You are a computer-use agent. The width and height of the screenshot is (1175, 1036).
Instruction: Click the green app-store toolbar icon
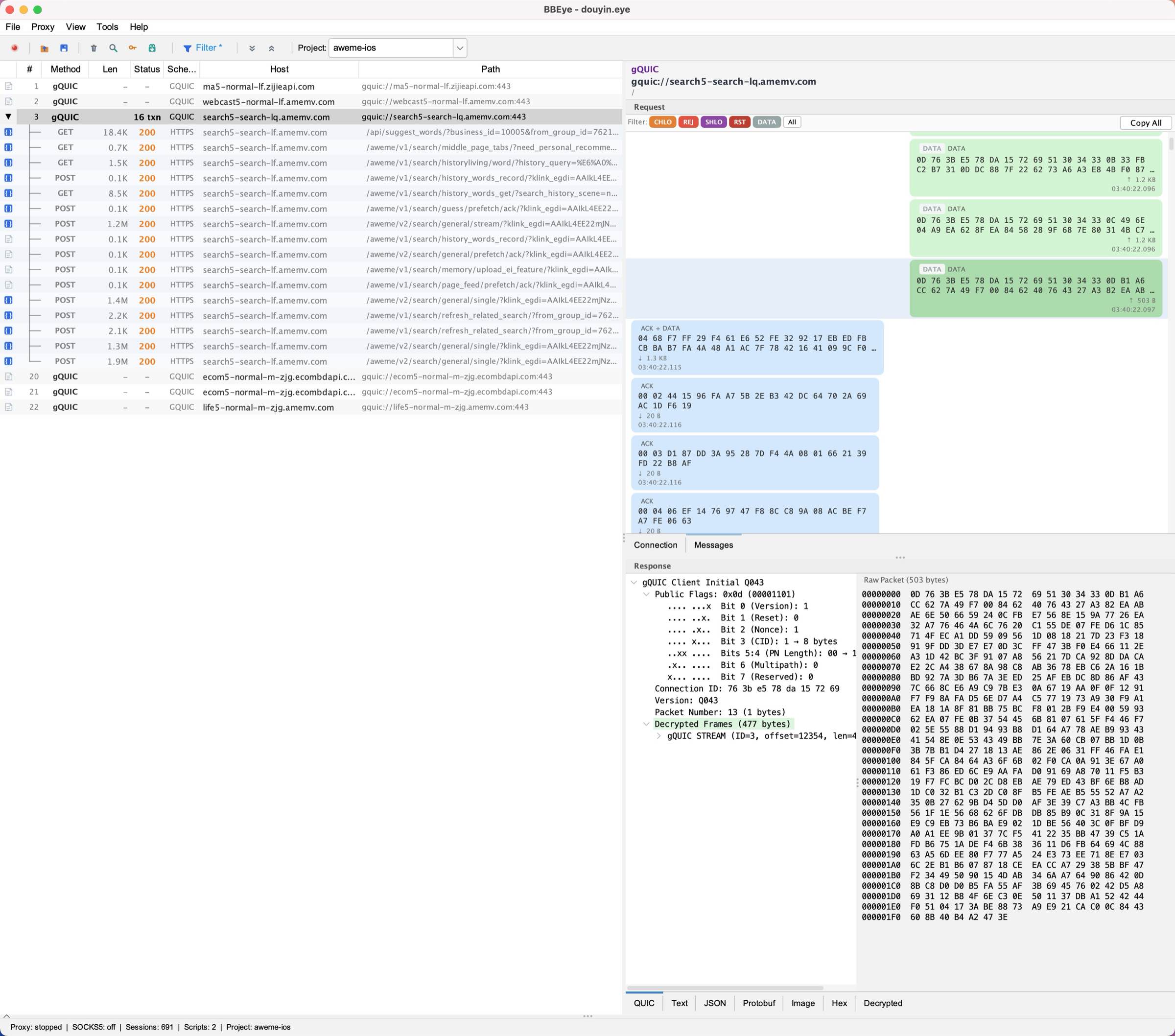pyautogui.click(x=152, y=47)
